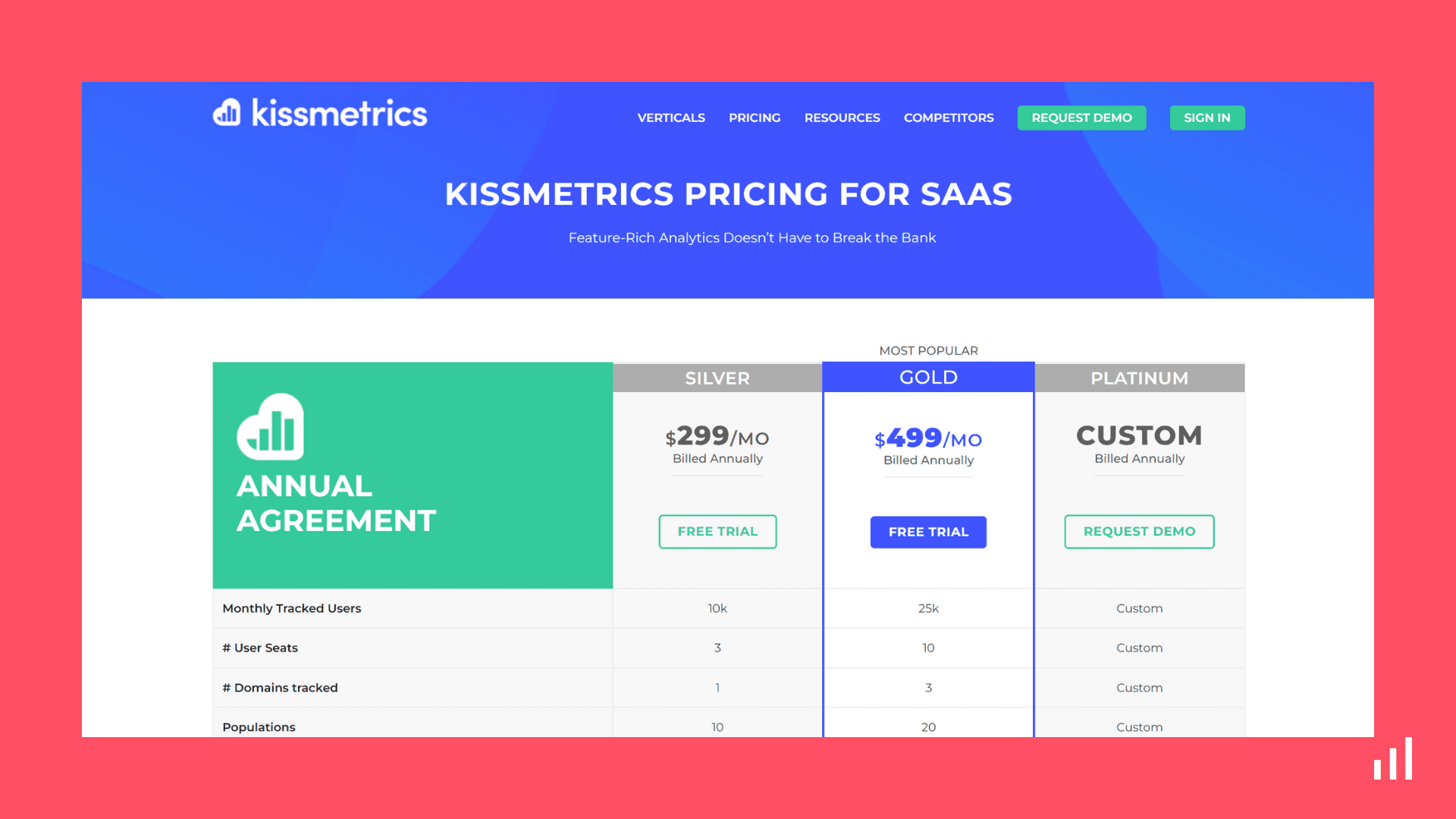Click the Request Demo button in header

tap(1081, 118)
